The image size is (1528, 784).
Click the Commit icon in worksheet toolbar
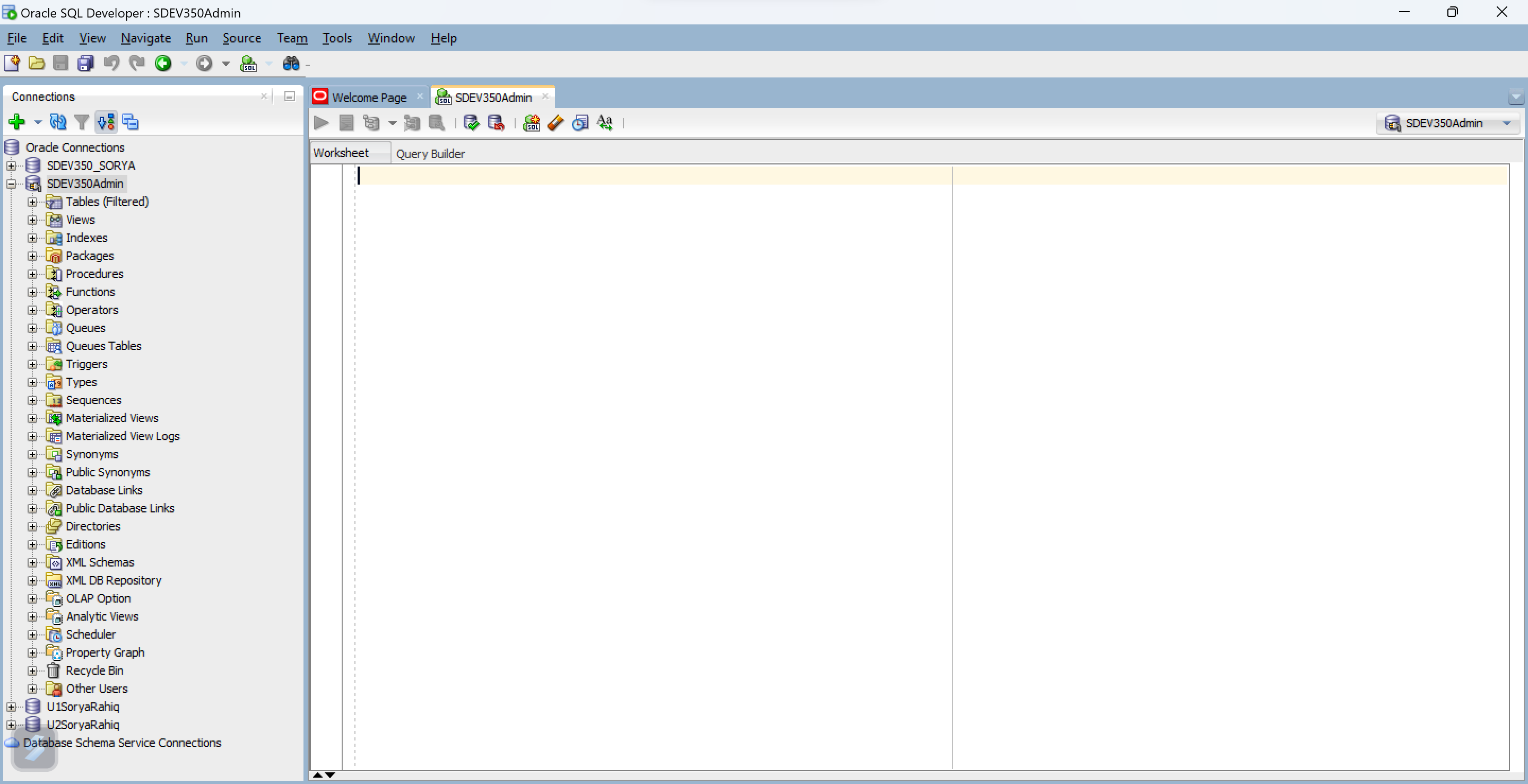[472, 123]
